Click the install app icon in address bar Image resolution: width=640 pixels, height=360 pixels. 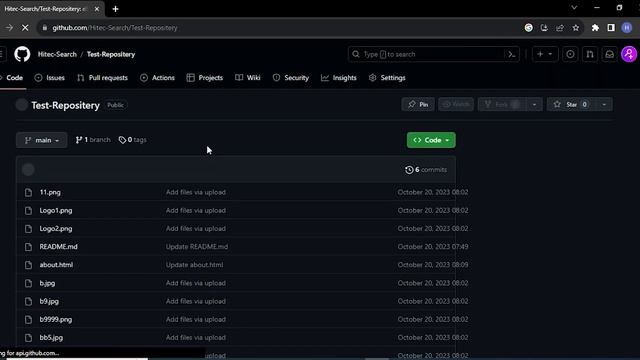(x=544, y=28)
